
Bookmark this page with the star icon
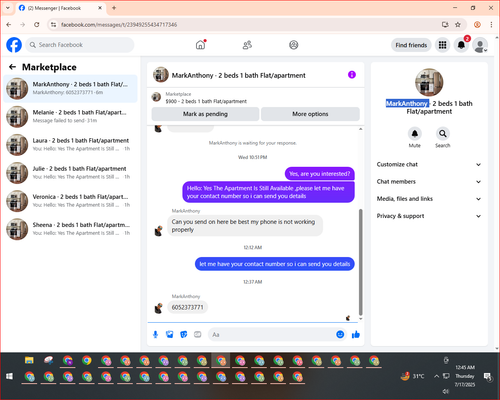pos(458,25)
